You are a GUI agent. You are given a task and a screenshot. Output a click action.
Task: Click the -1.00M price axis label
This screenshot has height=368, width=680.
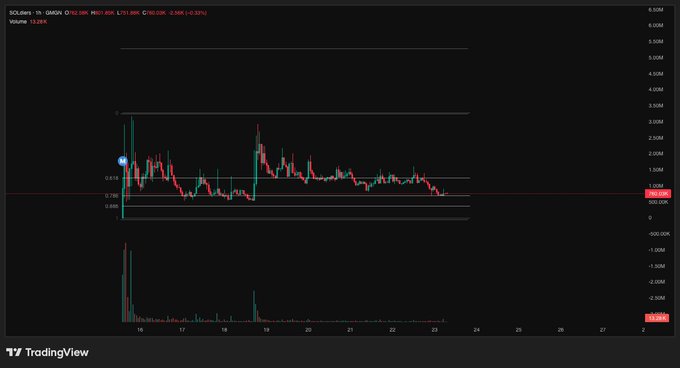[657, 250]
